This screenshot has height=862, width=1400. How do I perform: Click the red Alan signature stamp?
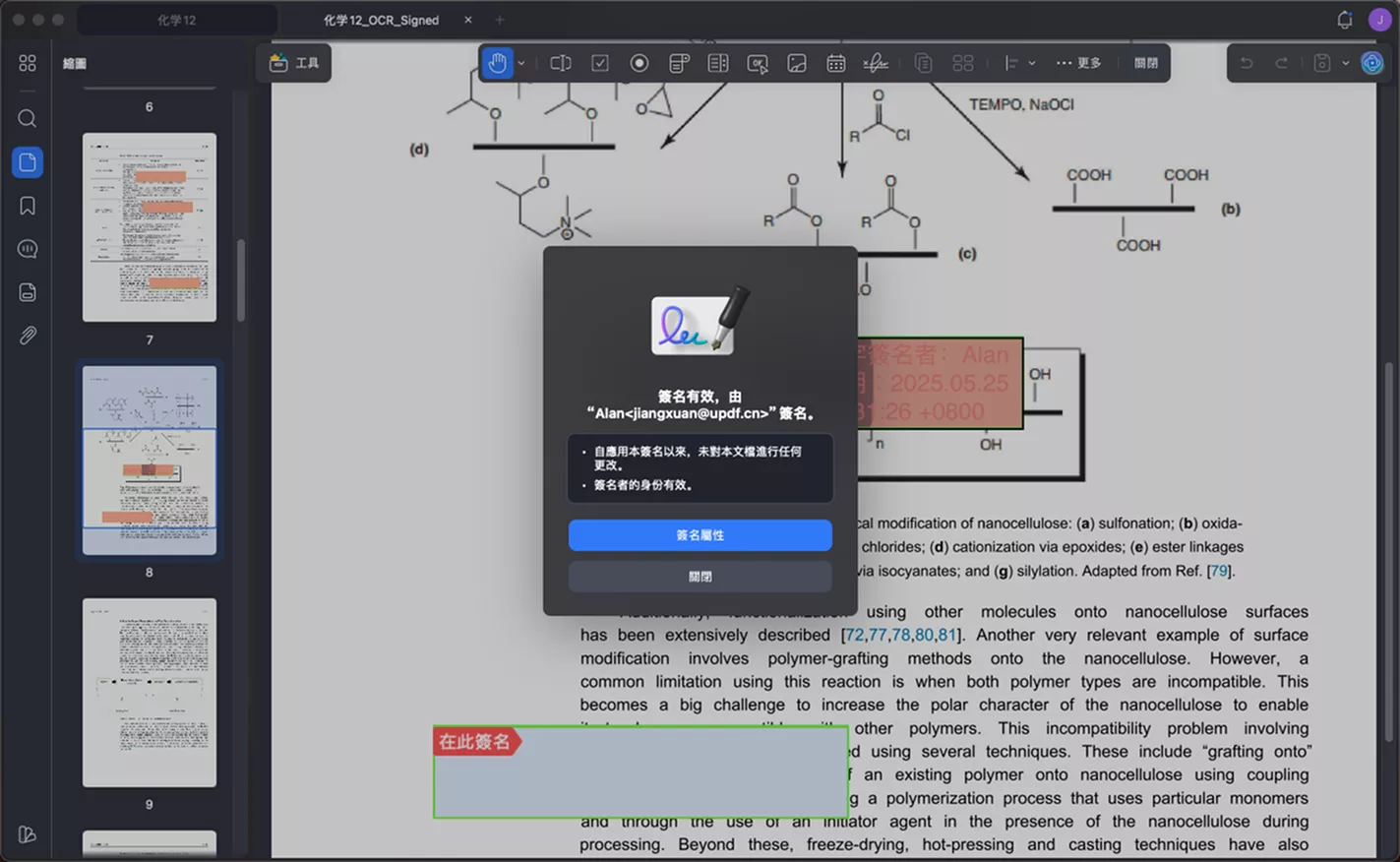(x=940, y=384)
